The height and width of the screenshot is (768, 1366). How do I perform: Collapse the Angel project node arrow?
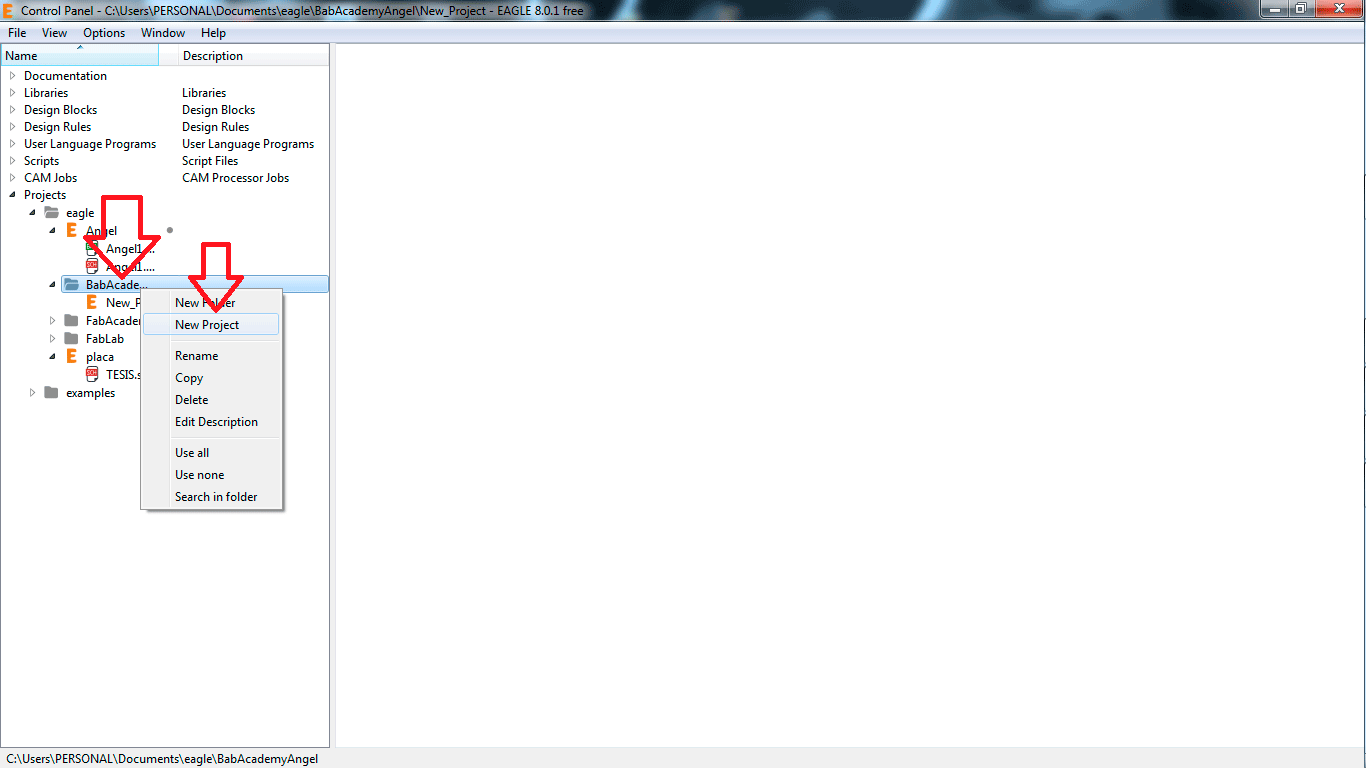point(52,231)
